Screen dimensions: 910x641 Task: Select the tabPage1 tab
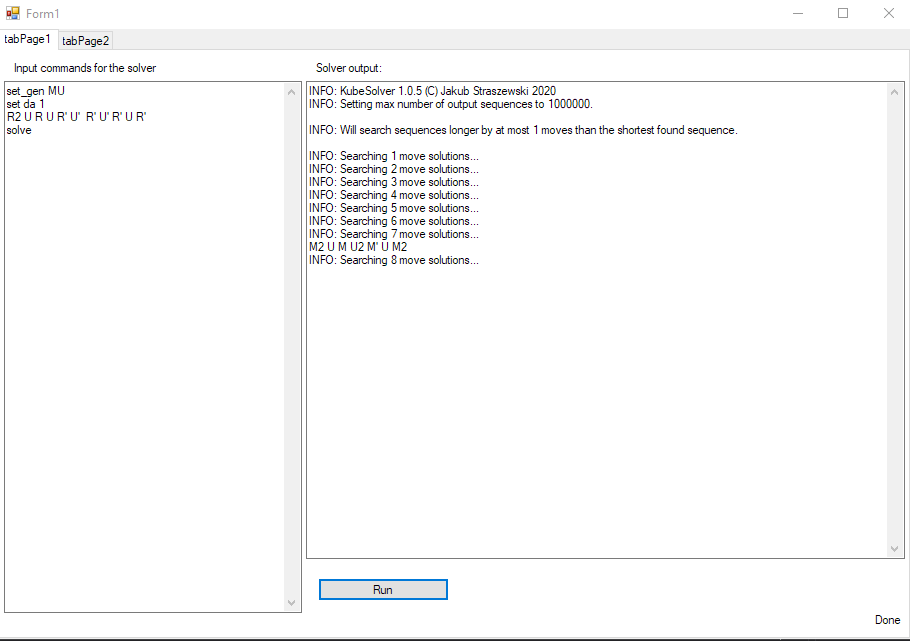28,39
